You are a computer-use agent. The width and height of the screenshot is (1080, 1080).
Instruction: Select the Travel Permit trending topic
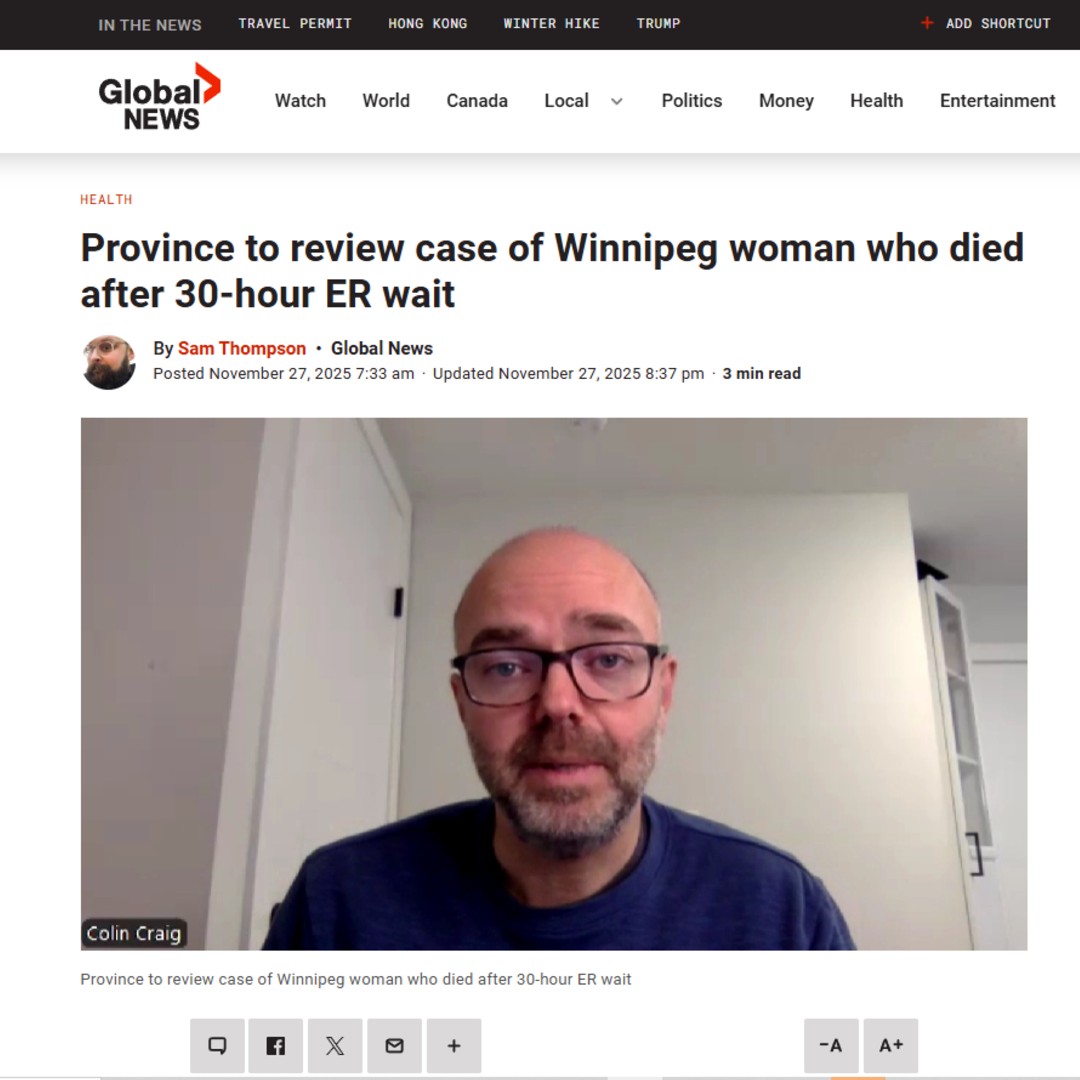[295, 23]
